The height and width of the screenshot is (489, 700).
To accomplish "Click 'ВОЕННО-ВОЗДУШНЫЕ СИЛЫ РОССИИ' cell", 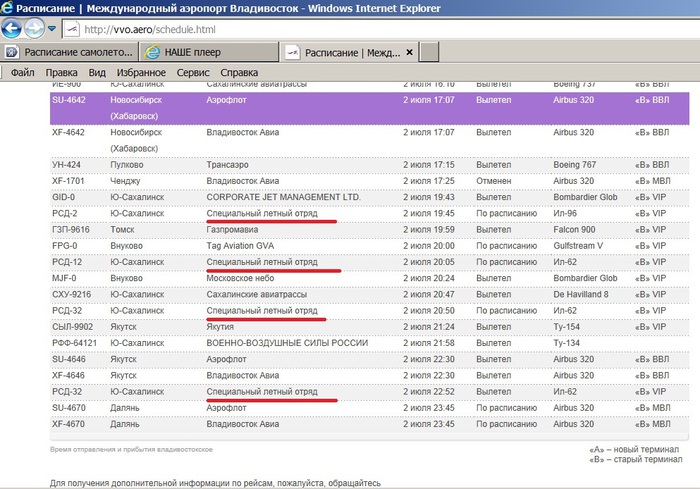I will tap(287, 343).
